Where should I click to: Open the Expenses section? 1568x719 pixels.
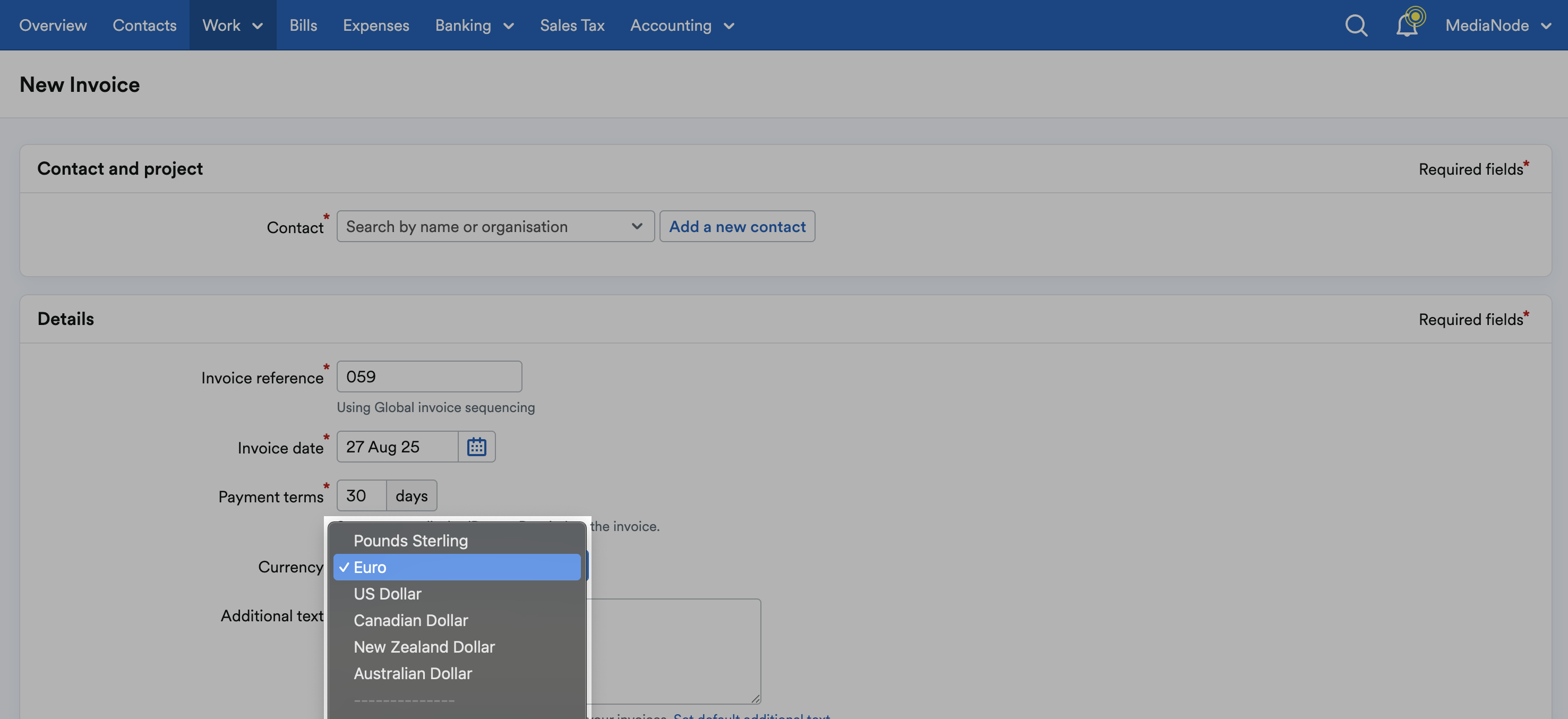point(376,25)
